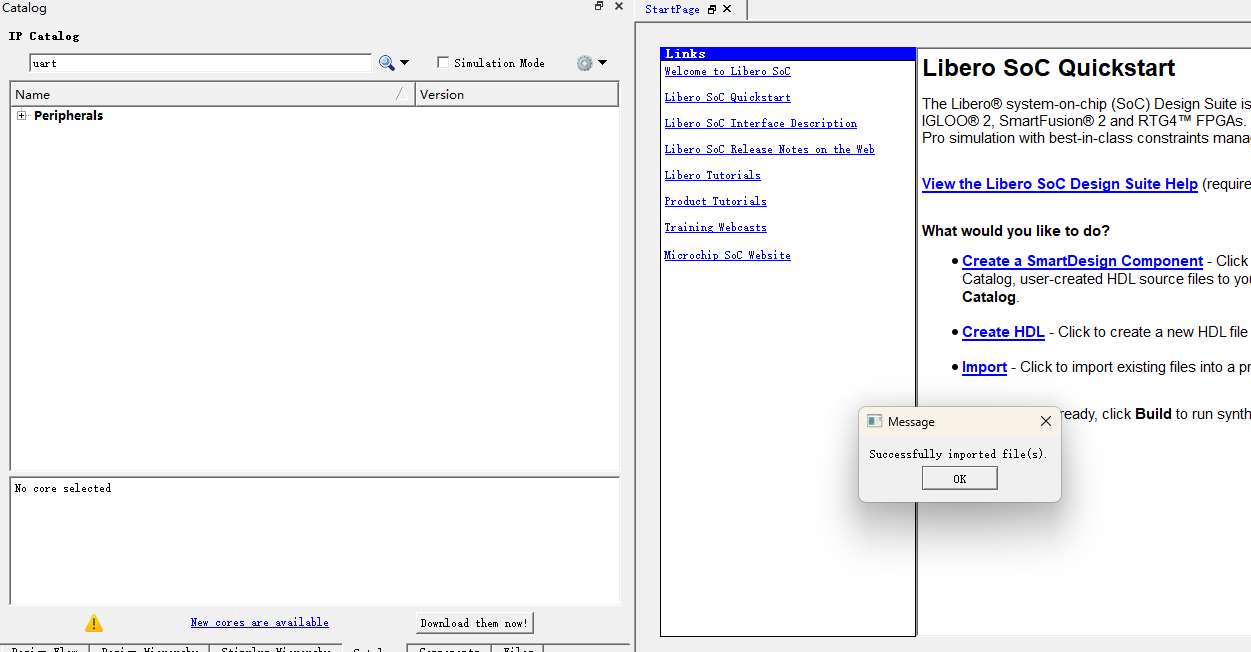Open Libero SoC Quickstart link in Links list

727,97
